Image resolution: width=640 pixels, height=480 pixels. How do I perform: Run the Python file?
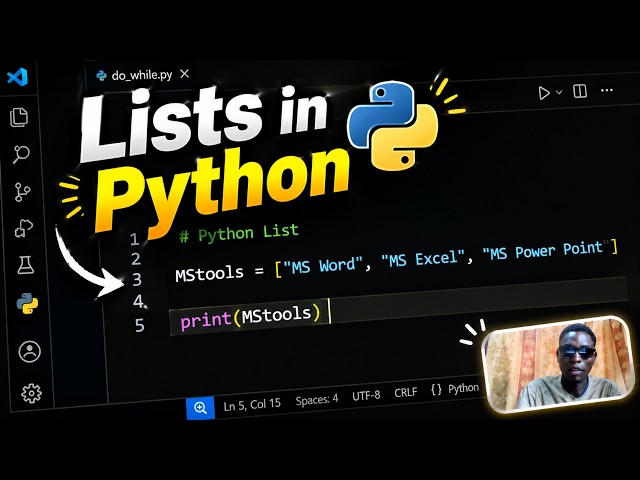click(544, 93)
